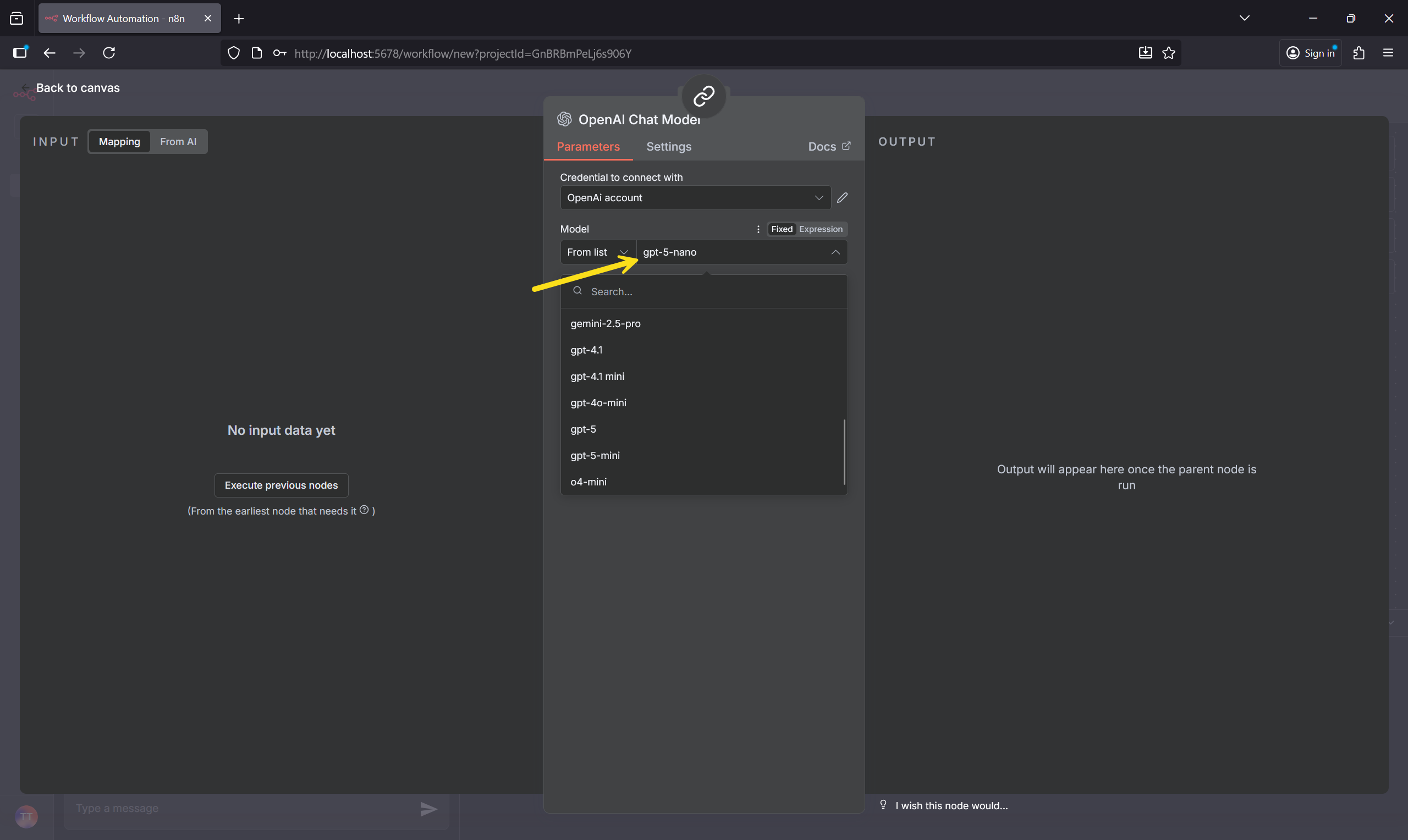Click the browser back arrow
The width and height of the screenshot is (1408, 840).
pos(50,53)
